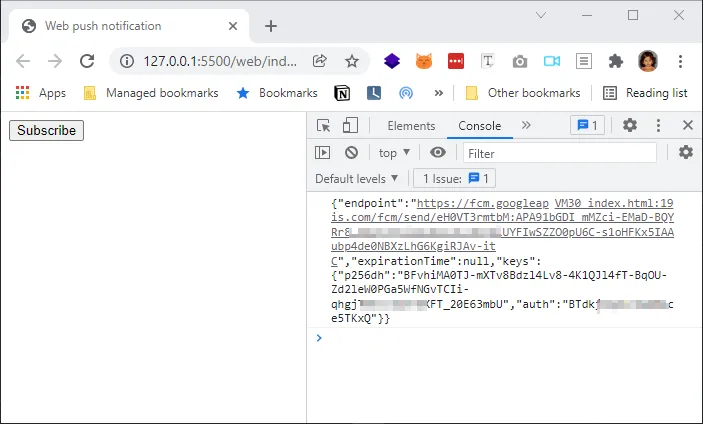Image resolution: width=703 pixels, height=424 pixels.
Task: Open the Default levels dropdown
Action: (x=356, y=179)
